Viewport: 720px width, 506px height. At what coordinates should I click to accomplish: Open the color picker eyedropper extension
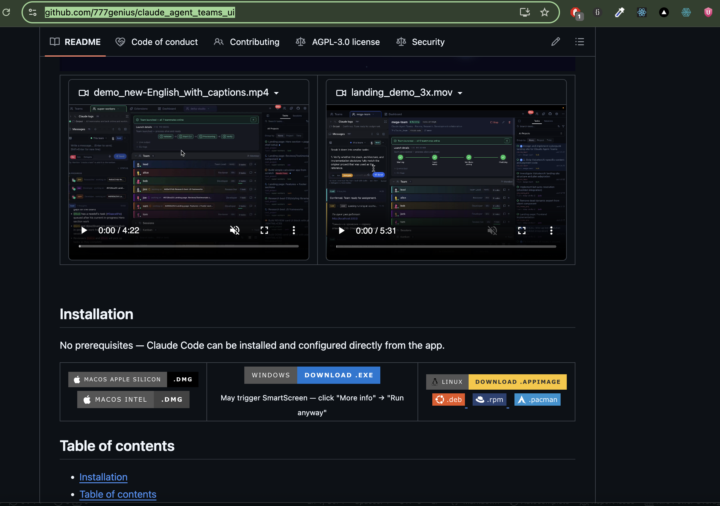(x=619, y=12)
